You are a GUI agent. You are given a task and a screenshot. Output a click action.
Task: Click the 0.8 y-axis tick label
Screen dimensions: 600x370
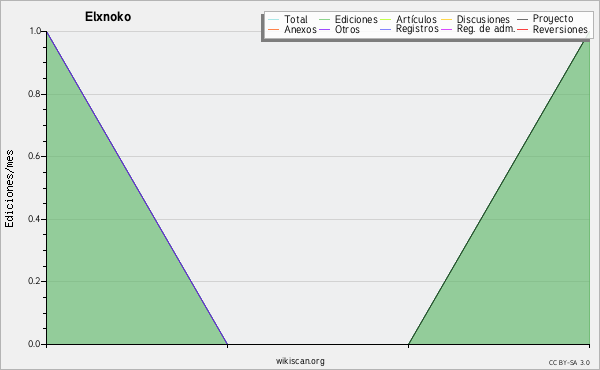tap(34, 94)
